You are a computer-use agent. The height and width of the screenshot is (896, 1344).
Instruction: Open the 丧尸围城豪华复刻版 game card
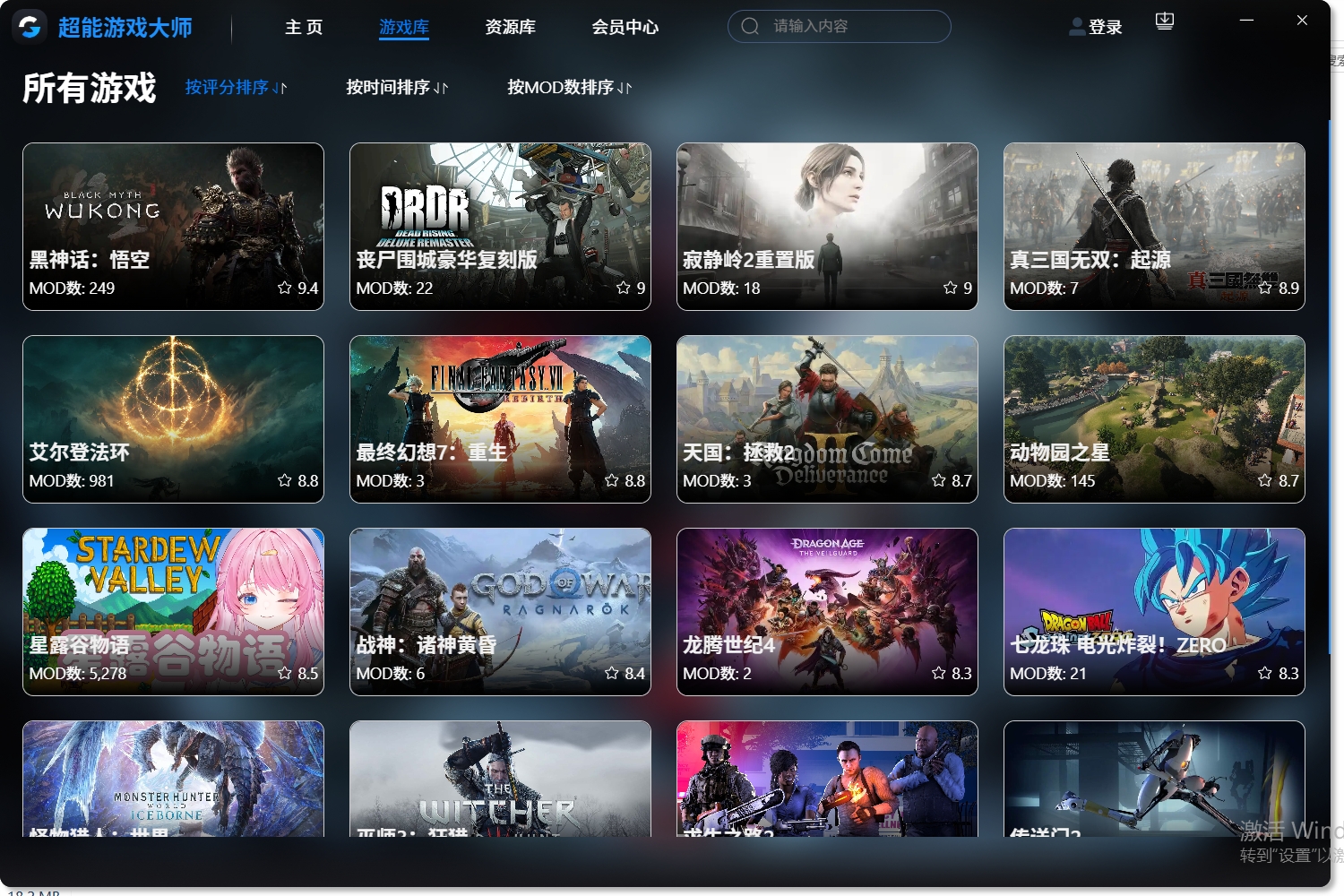(x=500, y=227)
